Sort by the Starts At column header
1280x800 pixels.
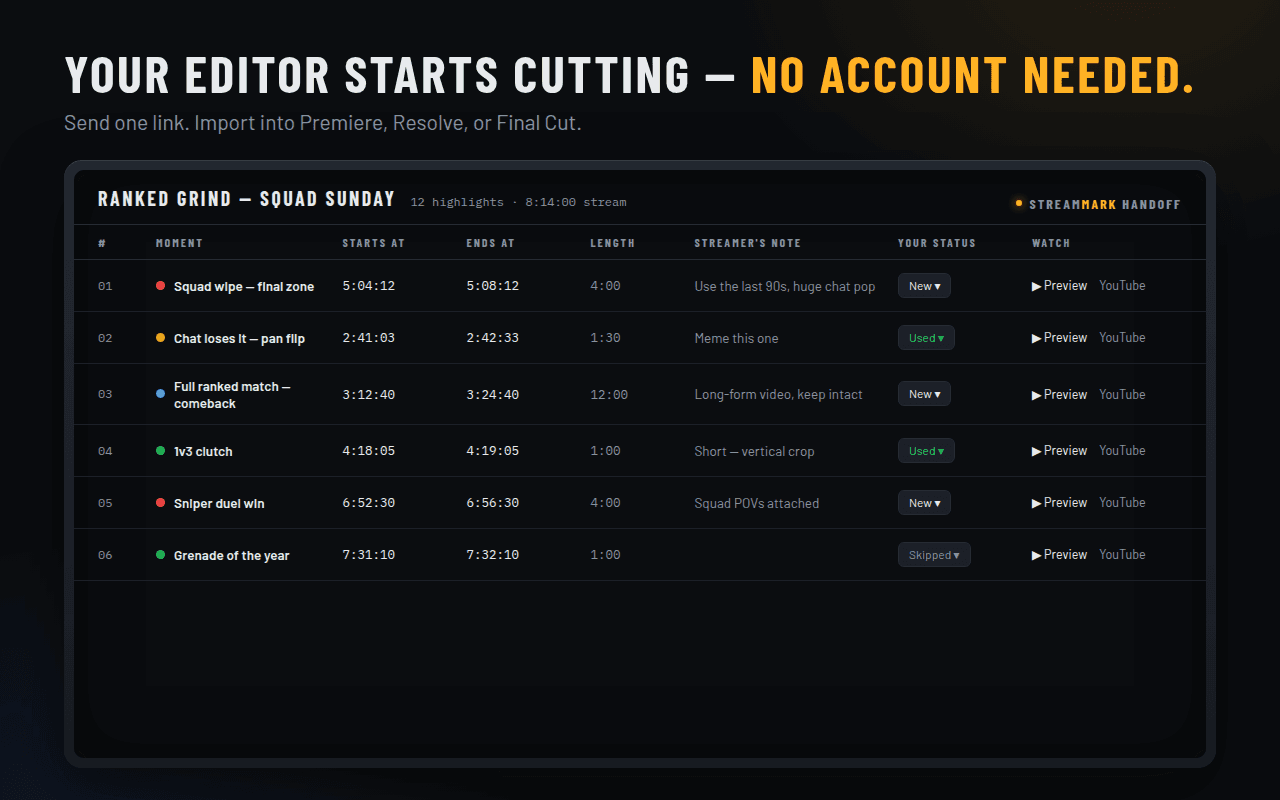click(373, 243)
